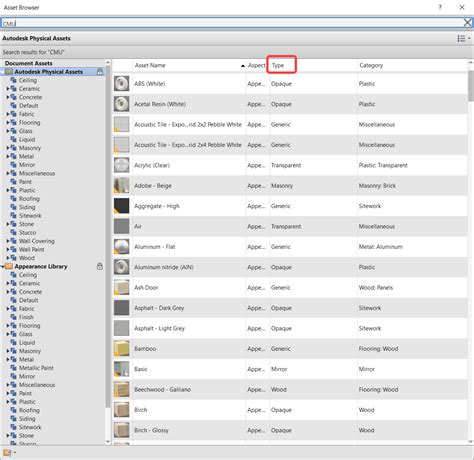Select Stucco in Autodesk Physical Assets tree
The height and width of the screenshot is (460, 474).
27,233
